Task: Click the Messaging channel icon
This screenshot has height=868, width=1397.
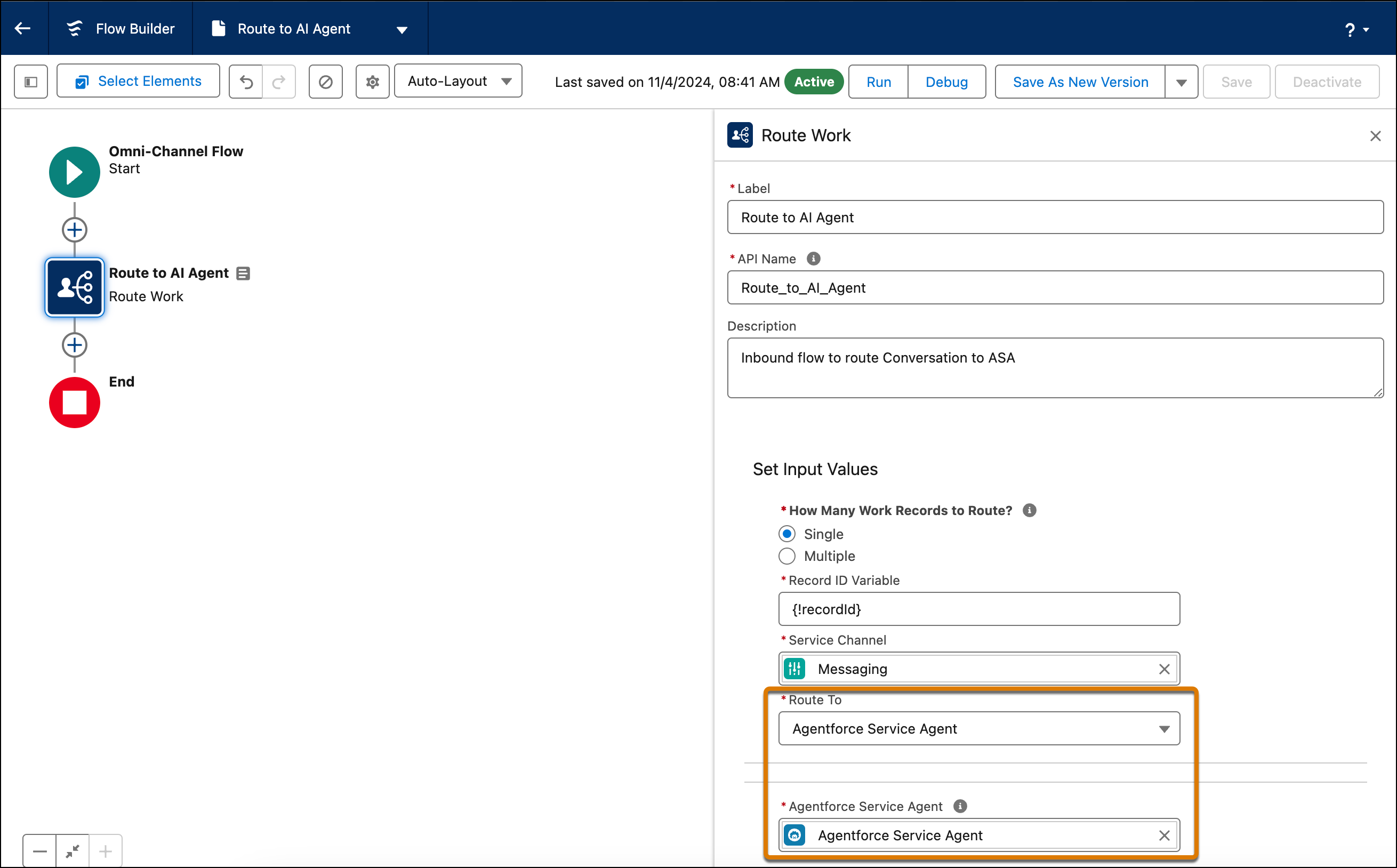Action: (x=795, y=669)
